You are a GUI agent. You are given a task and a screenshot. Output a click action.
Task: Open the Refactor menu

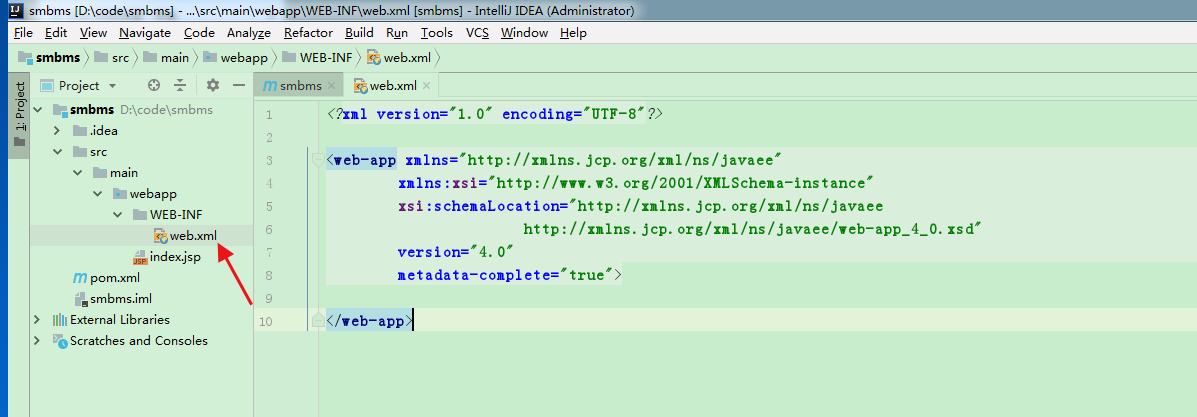click(x=308, y=33)
